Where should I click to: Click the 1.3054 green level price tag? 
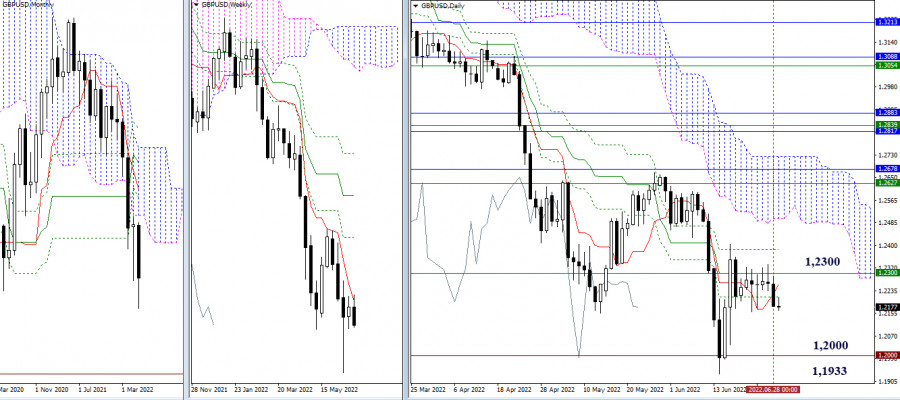[888, 65]
